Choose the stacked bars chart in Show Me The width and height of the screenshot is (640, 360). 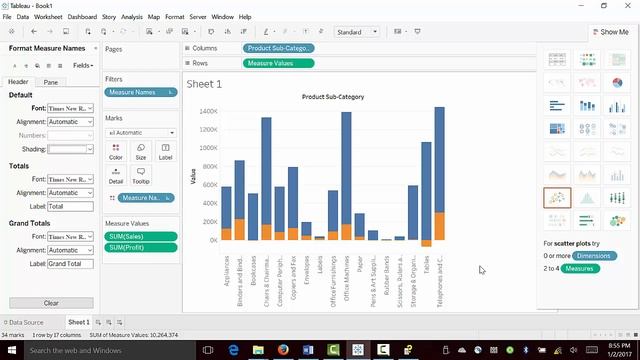[587, 106]
